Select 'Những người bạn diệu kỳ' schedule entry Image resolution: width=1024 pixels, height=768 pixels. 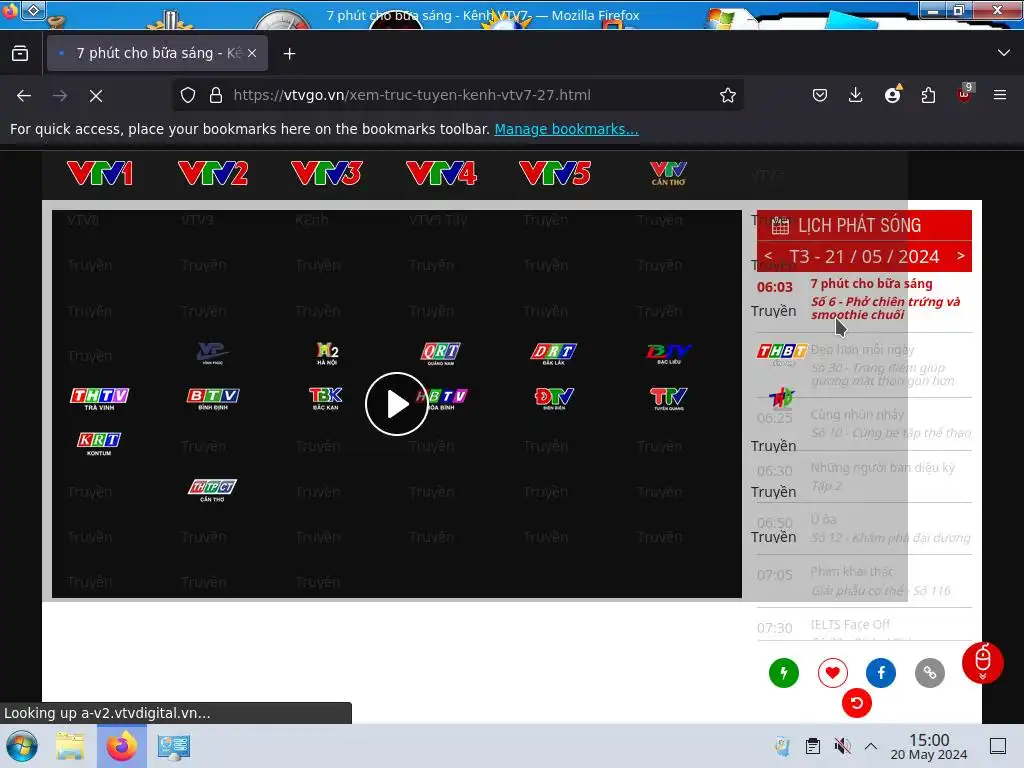(864, 477)
